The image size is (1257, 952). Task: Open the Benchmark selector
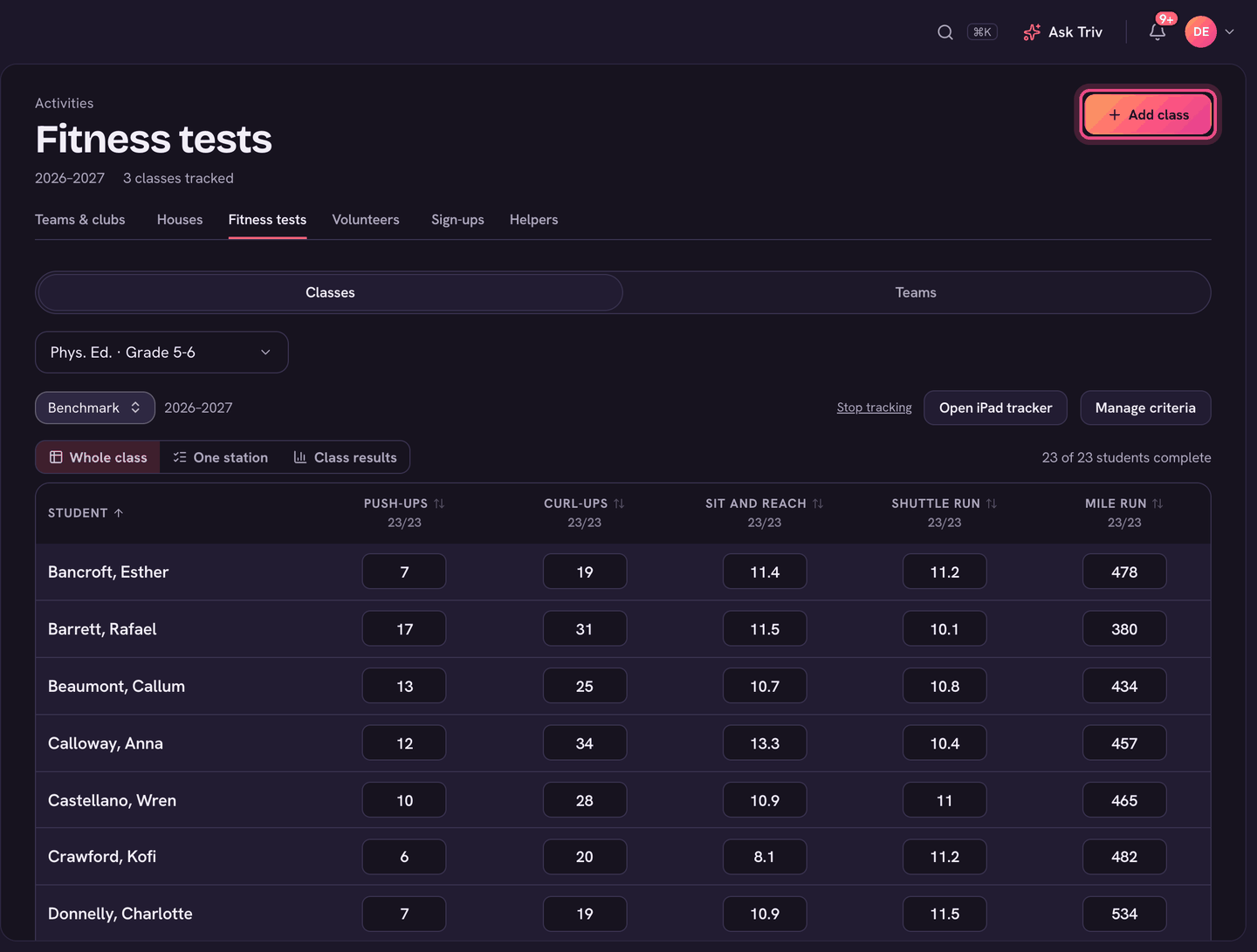pos(95,408)
